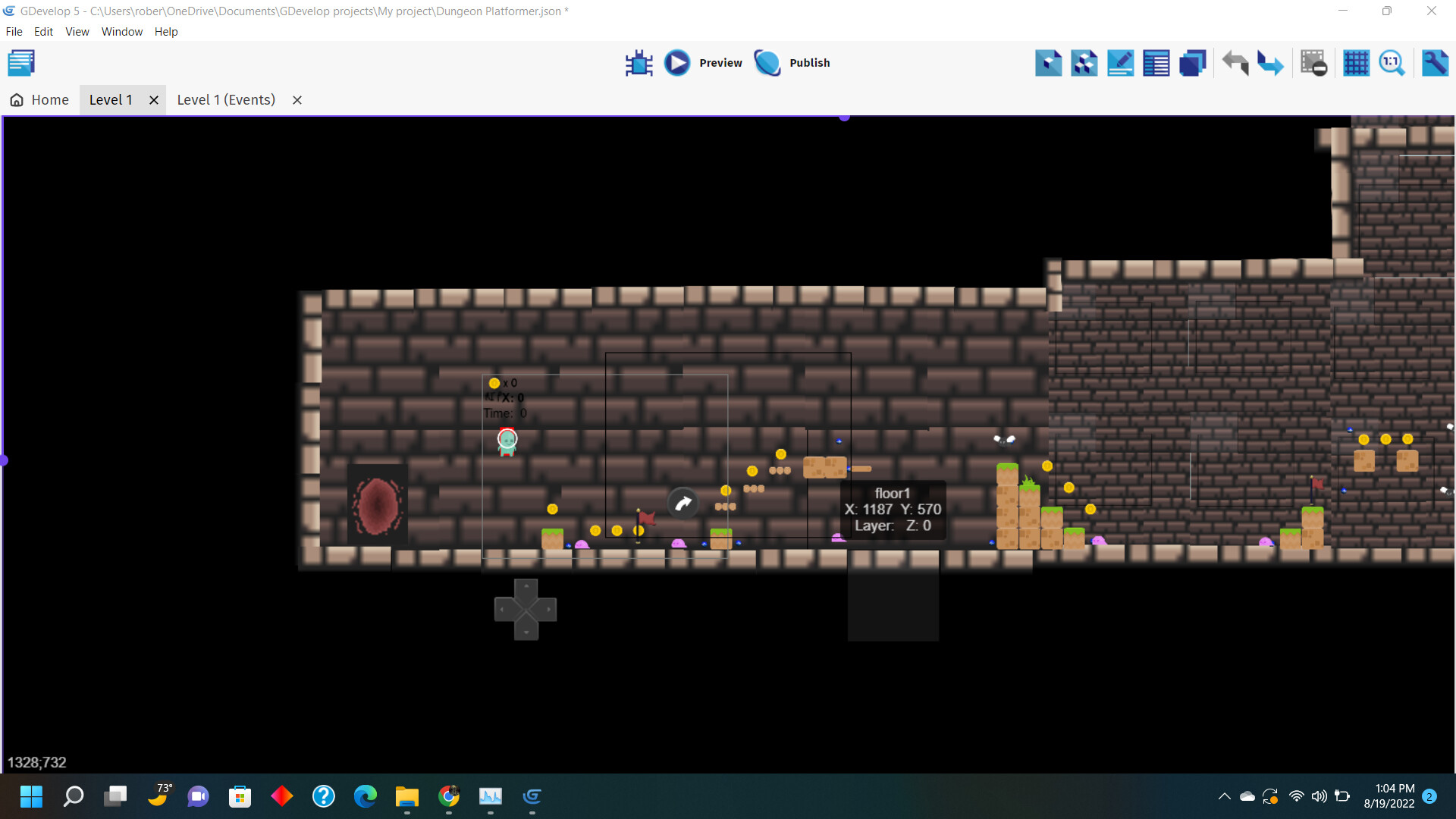Screen dimensions: 1456x819
Task: Open the Project Manager
Action: (x=21, y=63)
